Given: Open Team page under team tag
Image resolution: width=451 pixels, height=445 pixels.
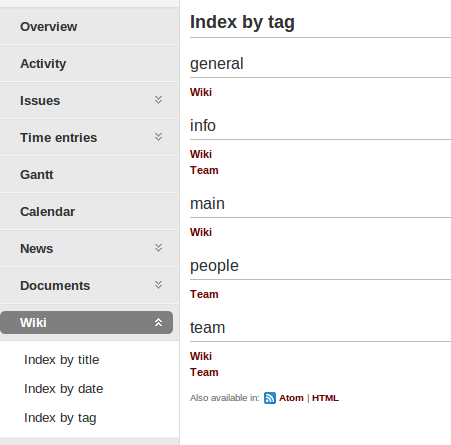Looking at the screenshot, I should [x=204, y=372].
